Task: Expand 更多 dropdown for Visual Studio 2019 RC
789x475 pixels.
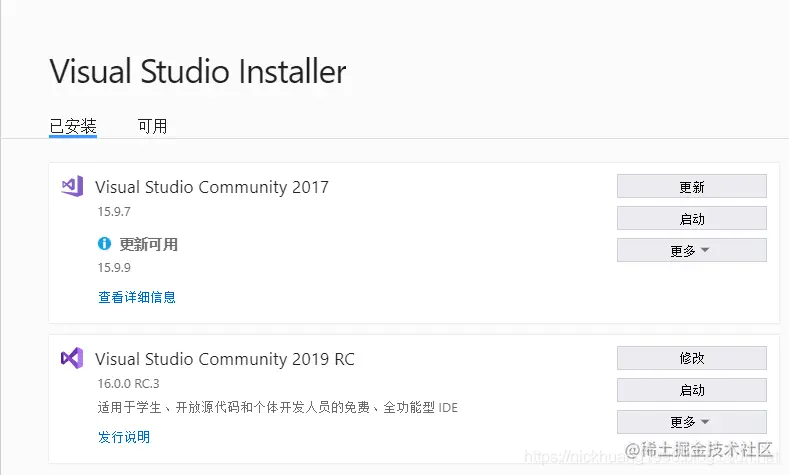Action: point(692,422)
